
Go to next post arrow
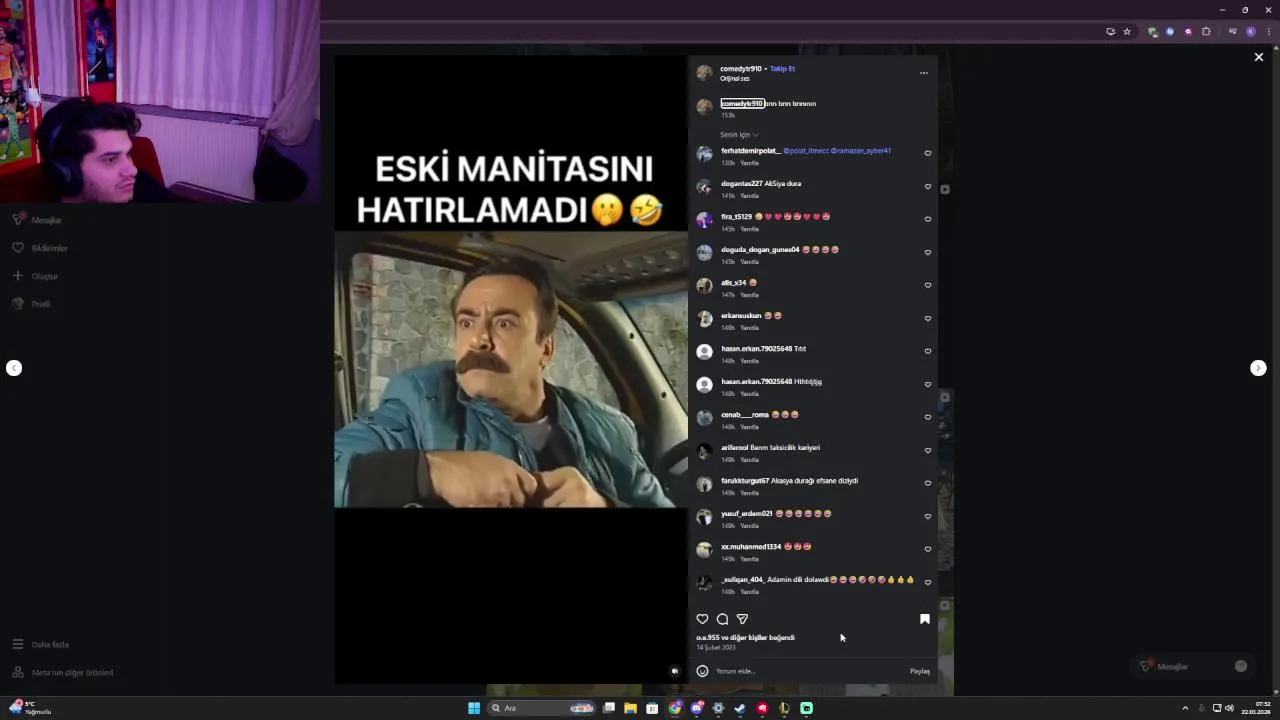click(1258, 368)
